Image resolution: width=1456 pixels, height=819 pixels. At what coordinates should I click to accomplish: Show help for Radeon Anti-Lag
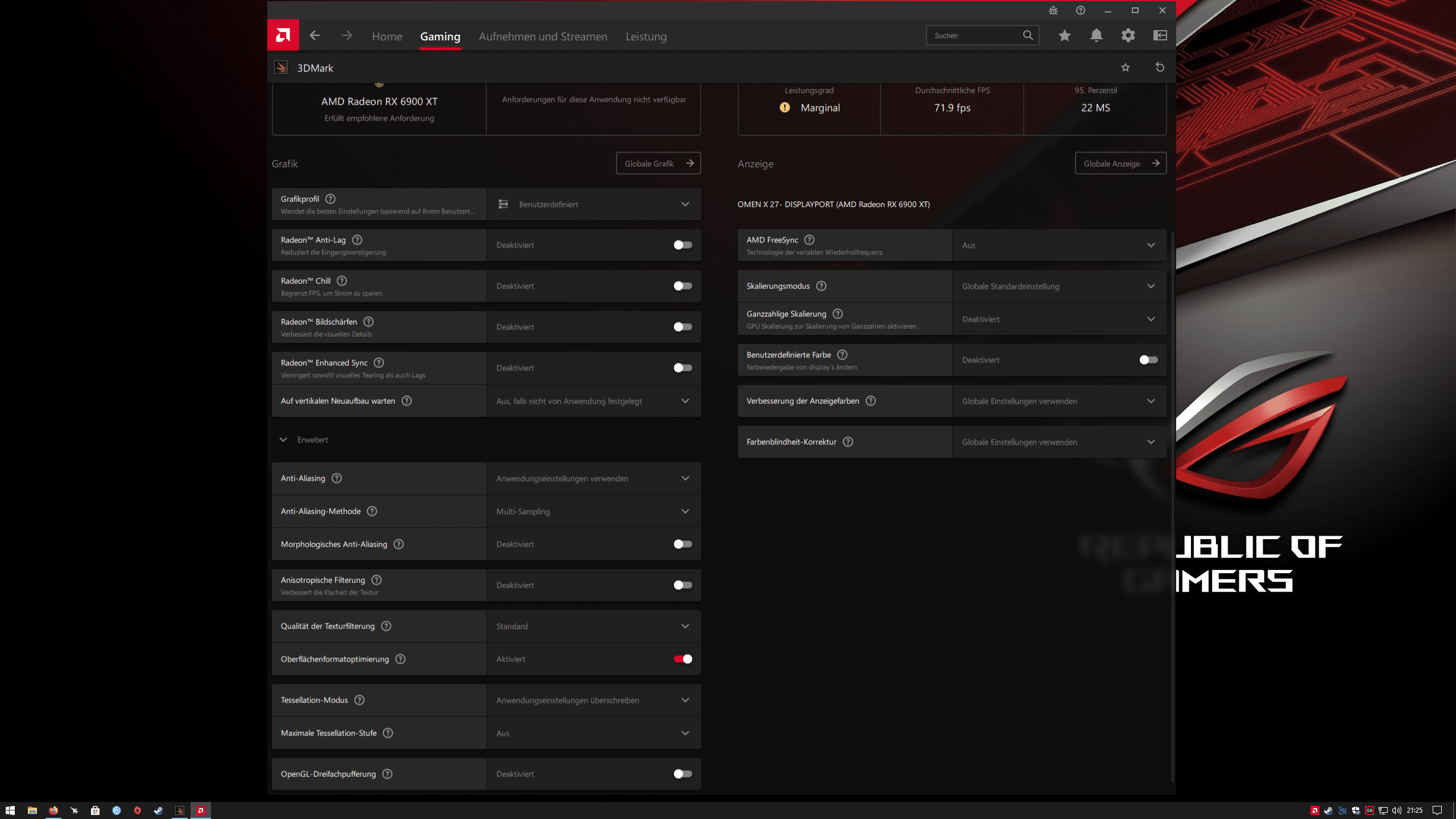[357, 240]
